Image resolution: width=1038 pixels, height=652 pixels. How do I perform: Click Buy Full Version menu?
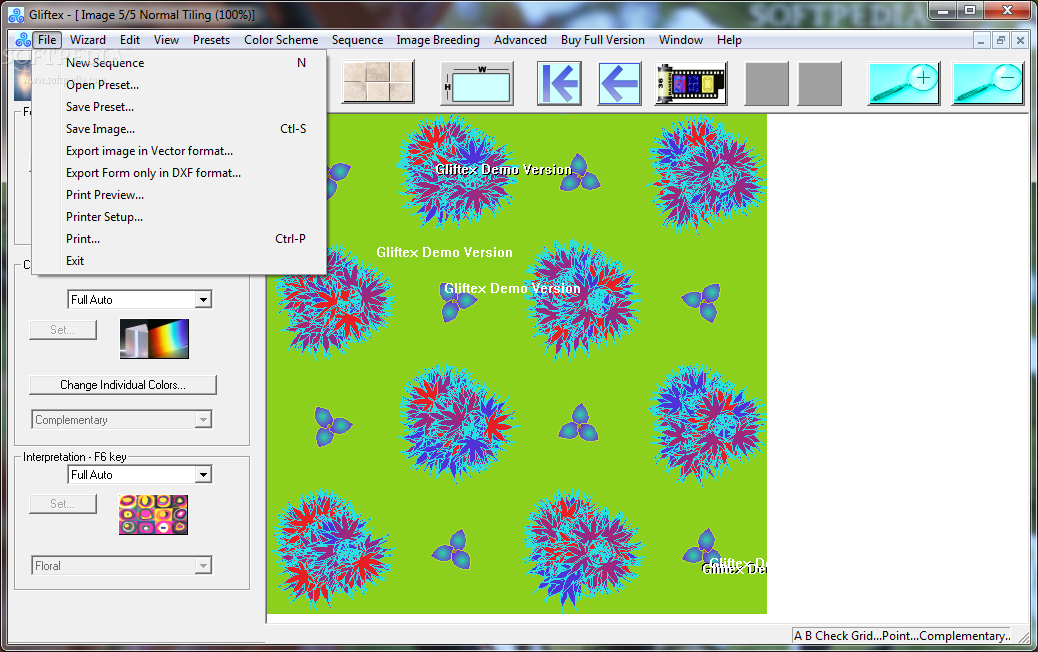(x=603, y=40)
